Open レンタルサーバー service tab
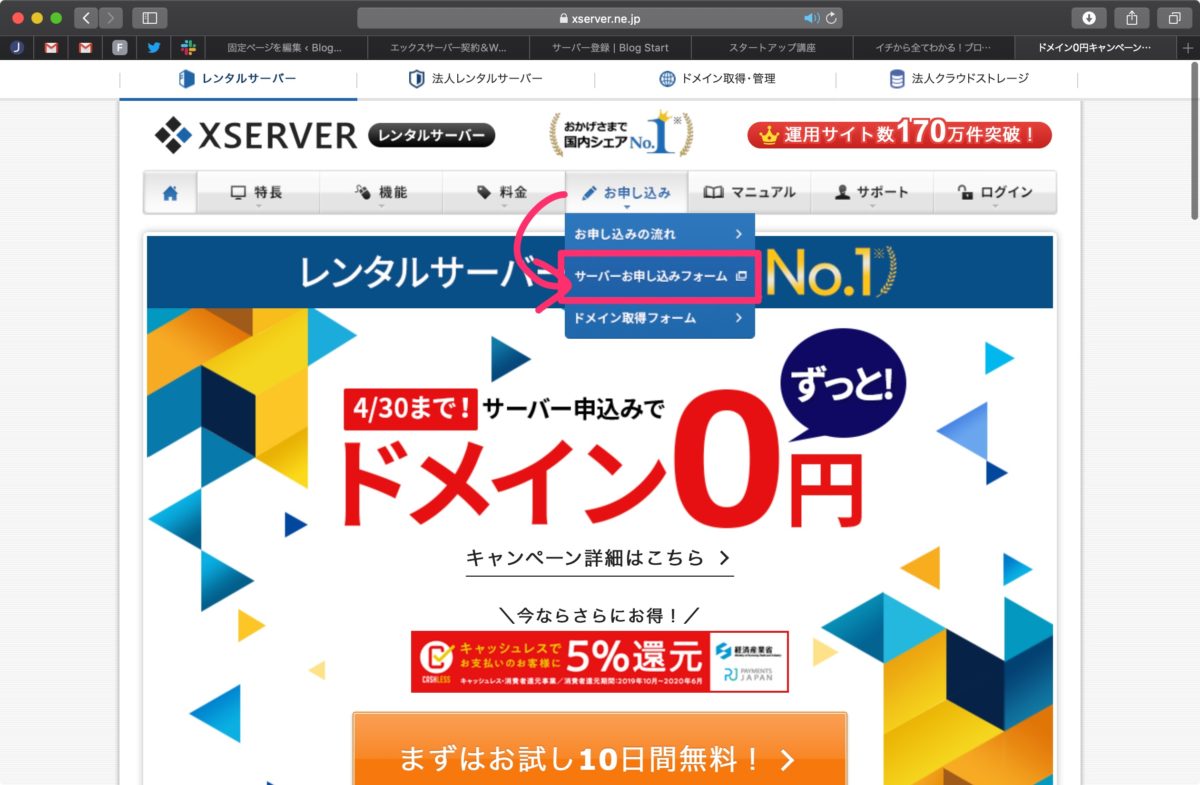This screenshot has width=1200, height=785. pyautogui.click(x=238, y=79)
